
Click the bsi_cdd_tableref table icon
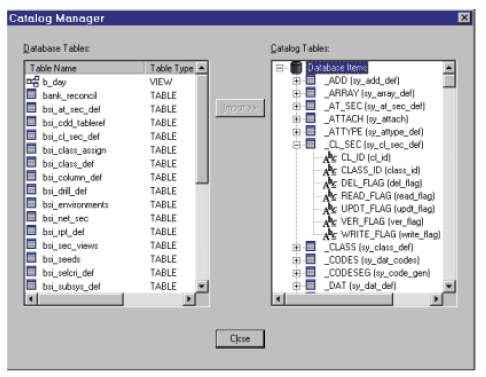click(31, 122)
